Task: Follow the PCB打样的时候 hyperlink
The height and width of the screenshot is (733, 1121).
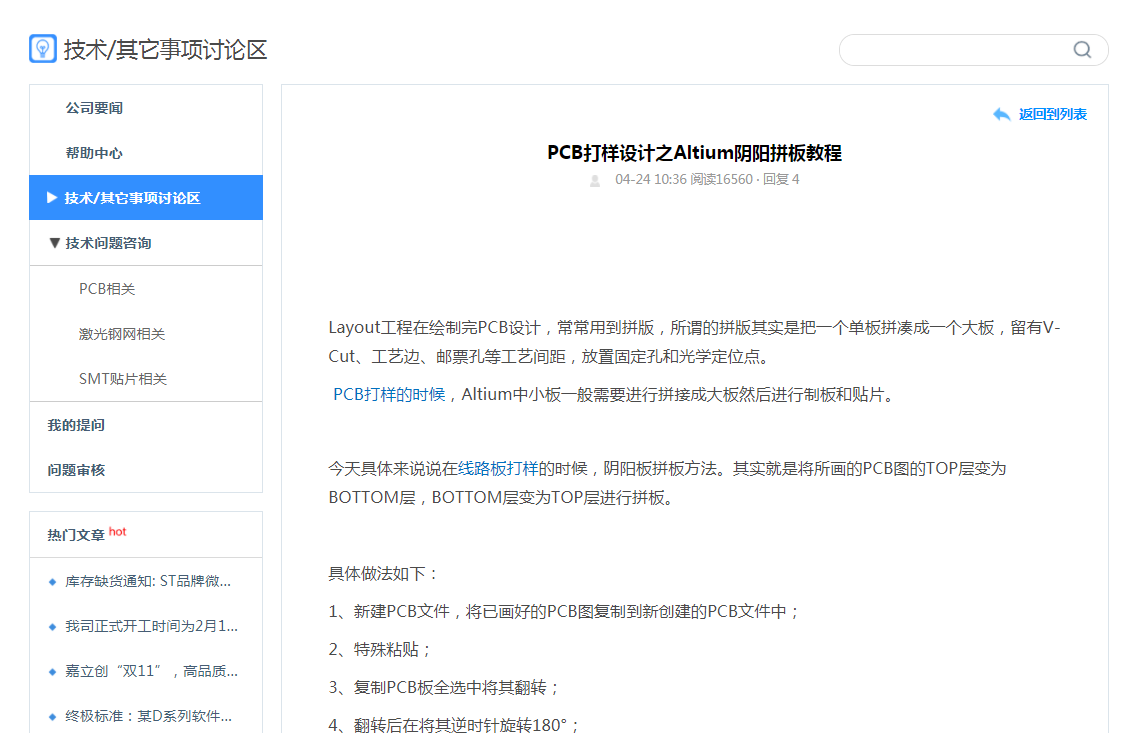Action: click(x=389, y=395)
